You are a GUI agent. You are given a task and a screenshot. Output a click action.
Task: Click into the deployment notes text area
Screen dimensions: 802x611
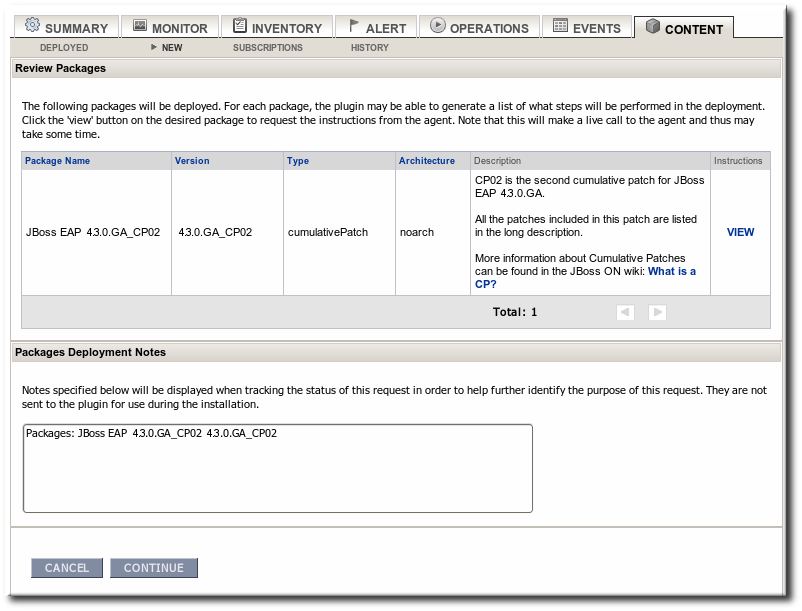277,468
